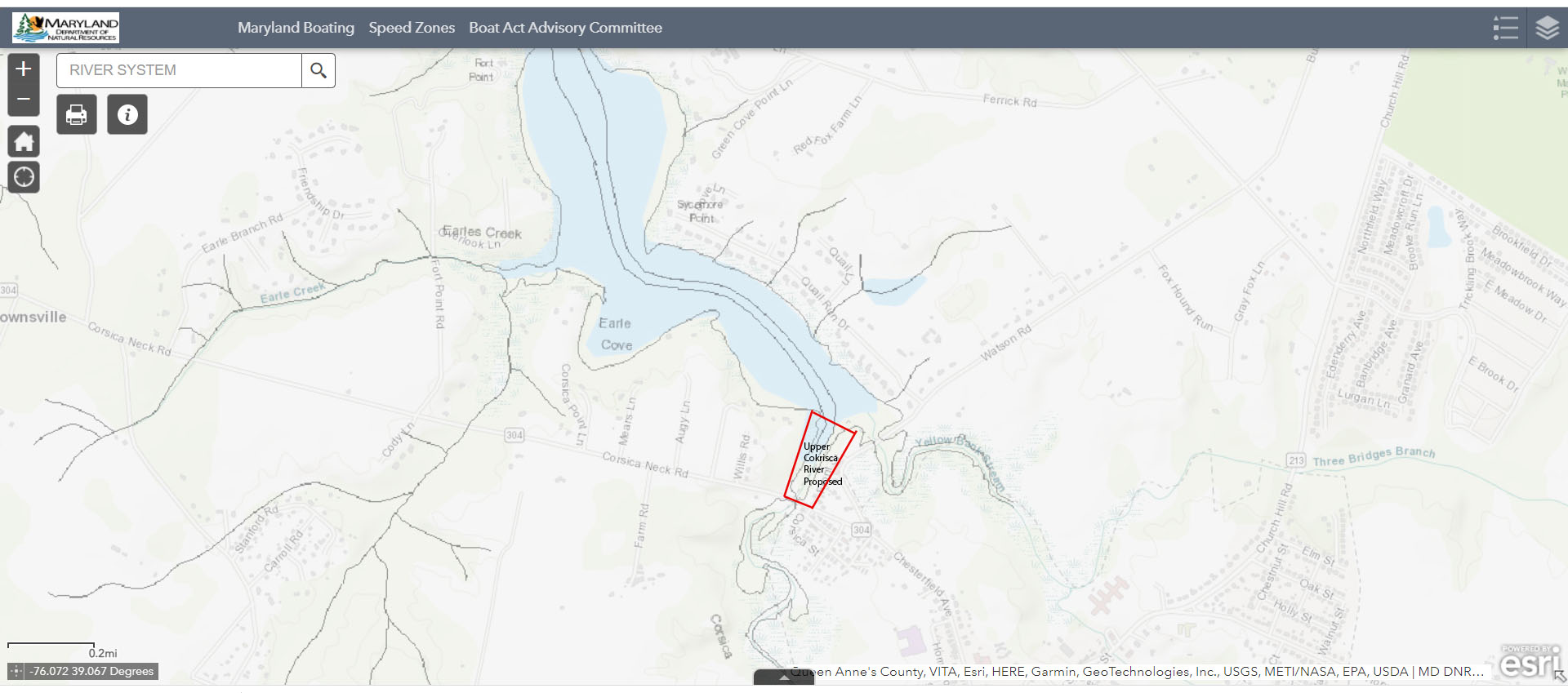
Task: Expand the attribute table handle at the bottom
Action: pyautogui.click(x=784, y=677)
